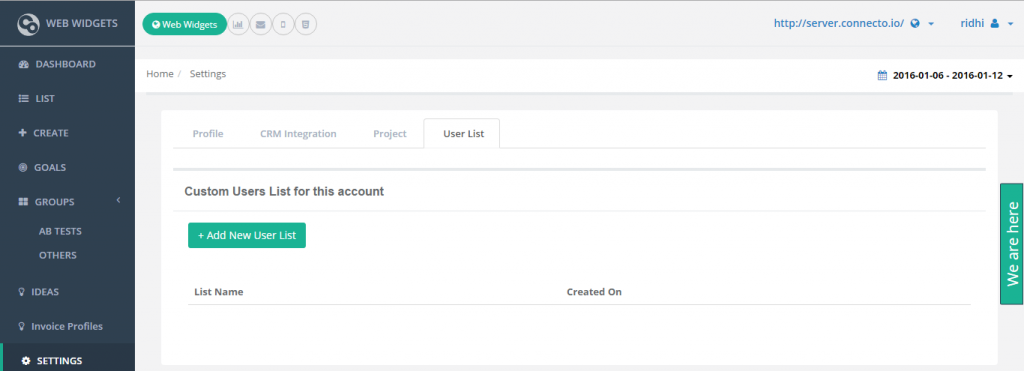1024x371 pixels.
Task: Switch to the CRM Integration tab
Action: point(298,134)
